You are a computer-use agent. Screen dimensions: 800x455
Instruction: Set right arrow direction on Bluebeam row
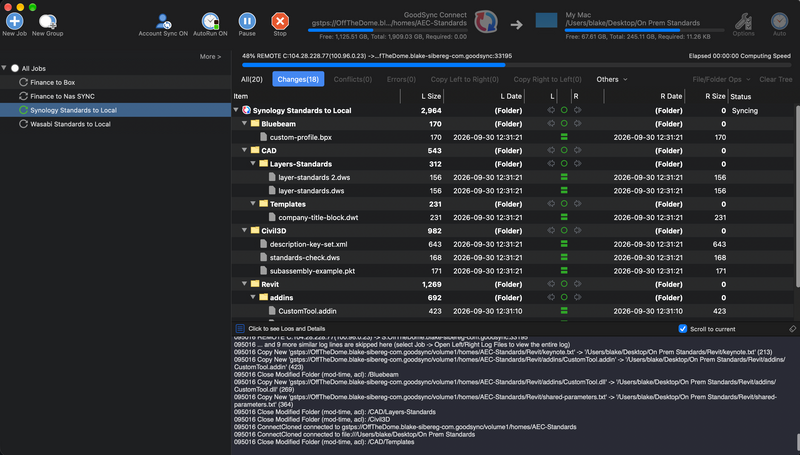coord(577,123)
